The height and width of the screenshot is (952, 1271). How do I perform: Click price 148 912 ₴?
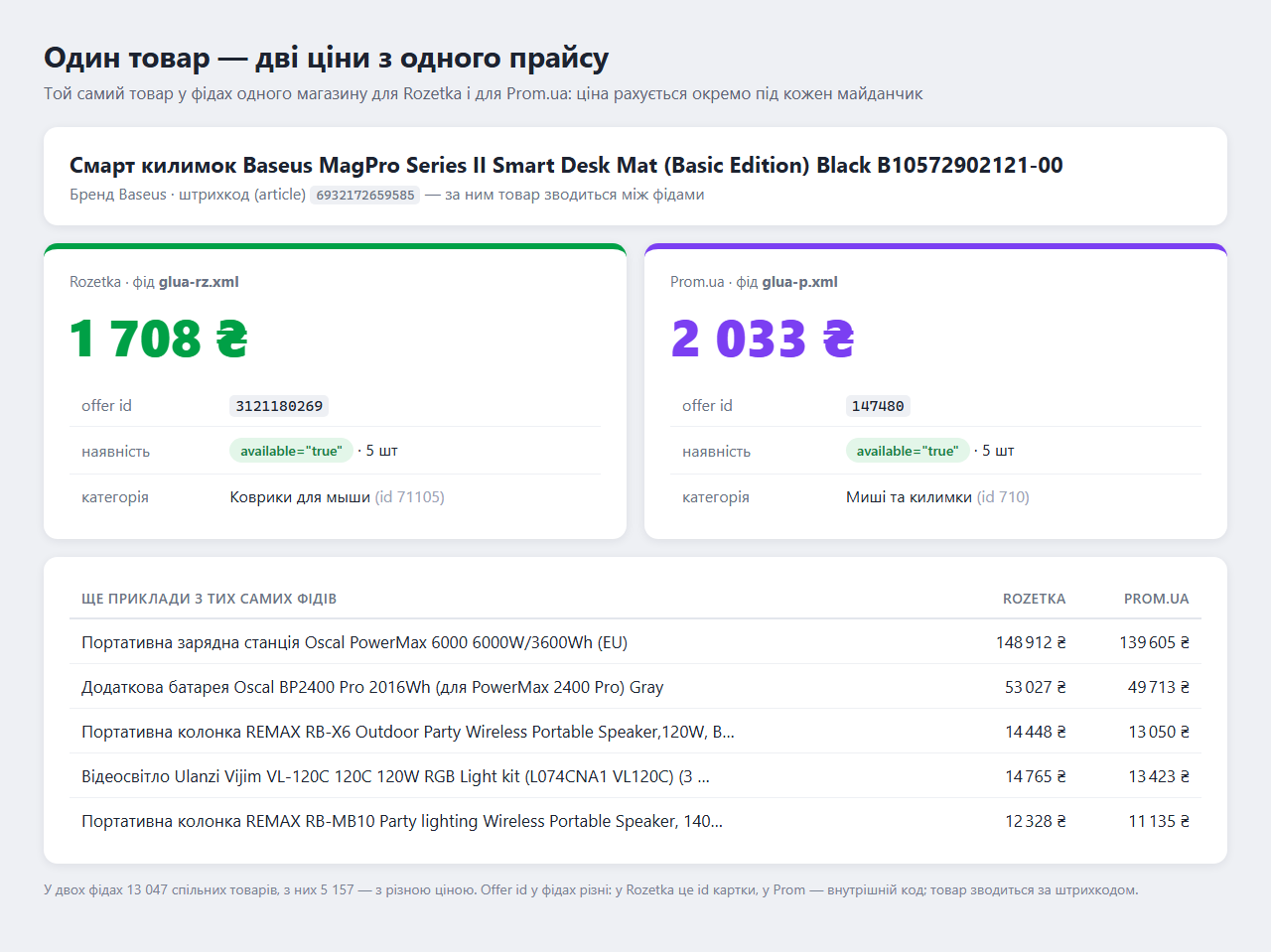click(x=1031, y=642)
